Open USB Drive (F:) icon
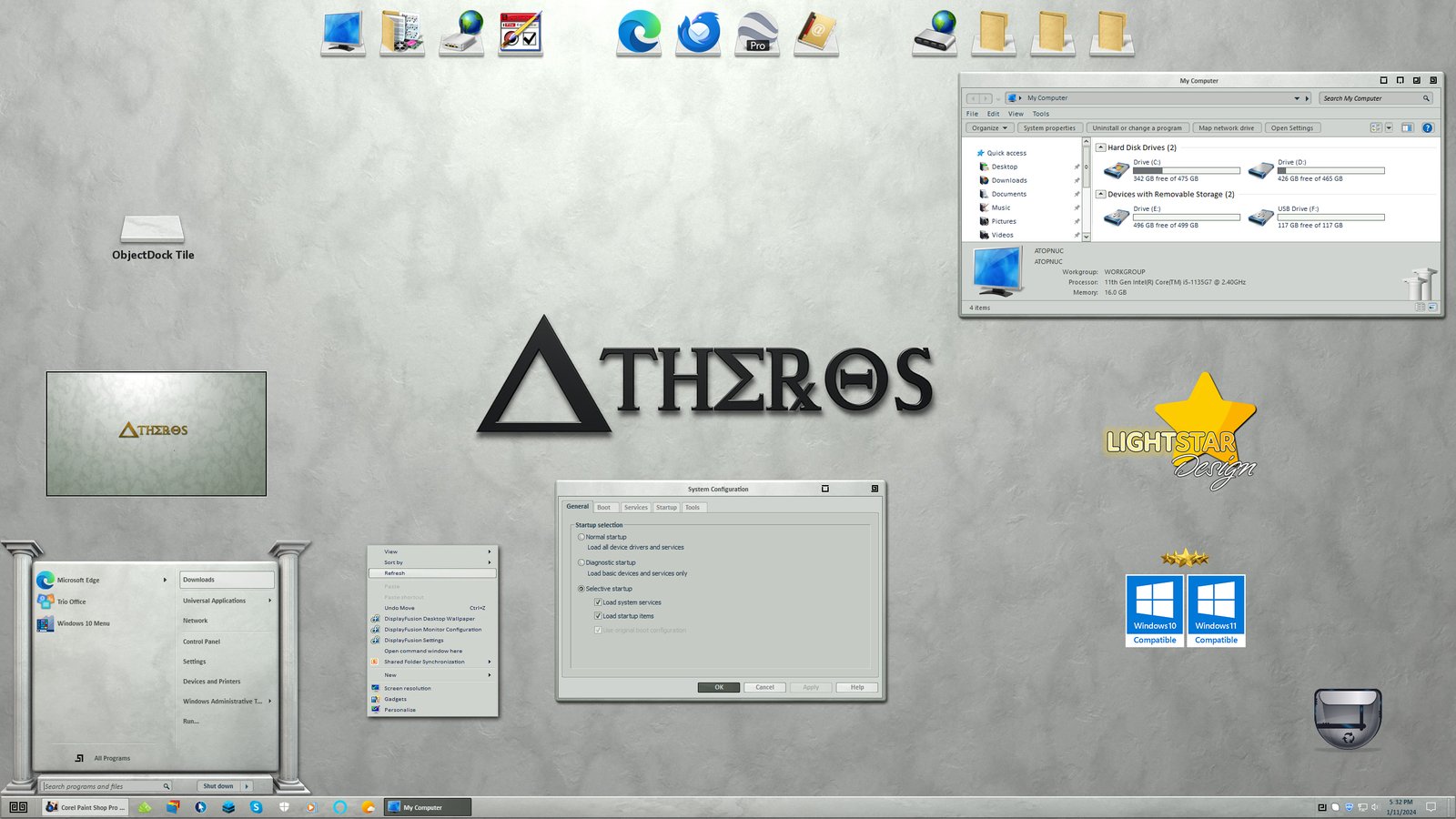Screen dimensions: 1456x819 [1261, 217]
